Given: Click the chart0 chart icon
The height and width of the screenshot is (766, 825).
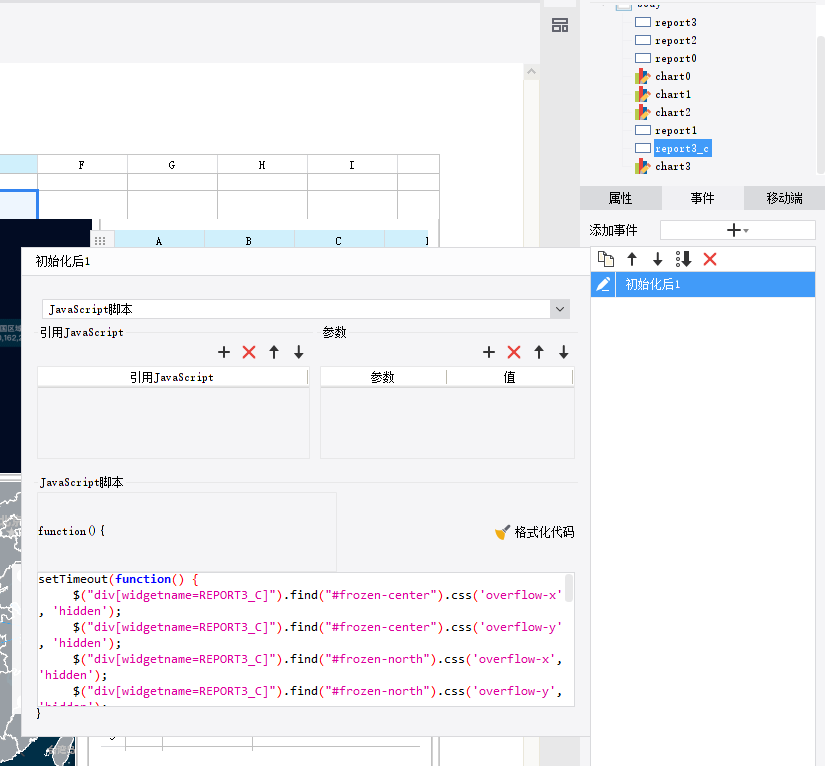Looking at the screenshot, I should tap(642, 76).
